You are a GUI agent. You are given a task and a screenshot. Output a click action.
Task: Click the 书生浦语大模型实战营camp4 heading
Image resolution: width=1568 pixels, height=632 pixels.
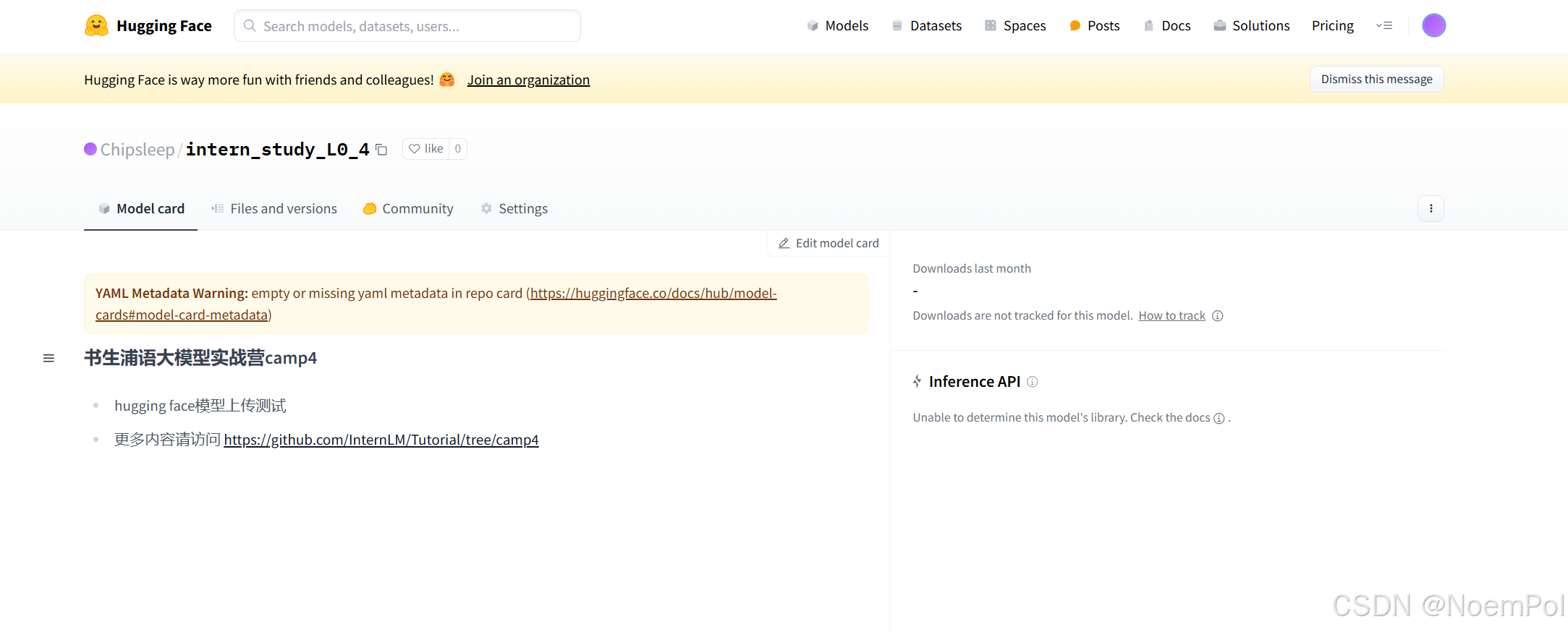point(200,358)
